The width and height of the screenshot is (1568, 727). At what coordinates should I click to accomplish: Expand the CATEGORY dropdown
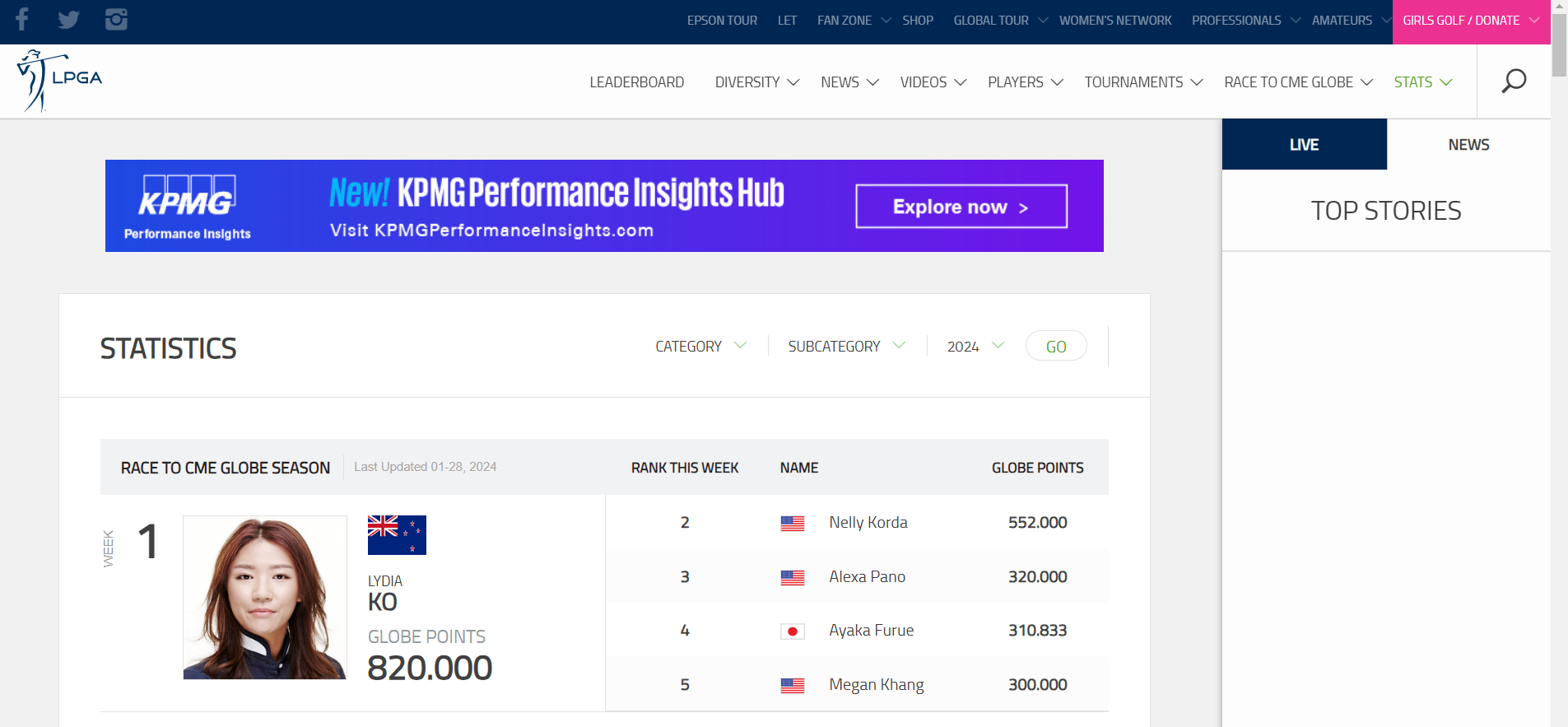pyautogui.click(x=700, y=347)
